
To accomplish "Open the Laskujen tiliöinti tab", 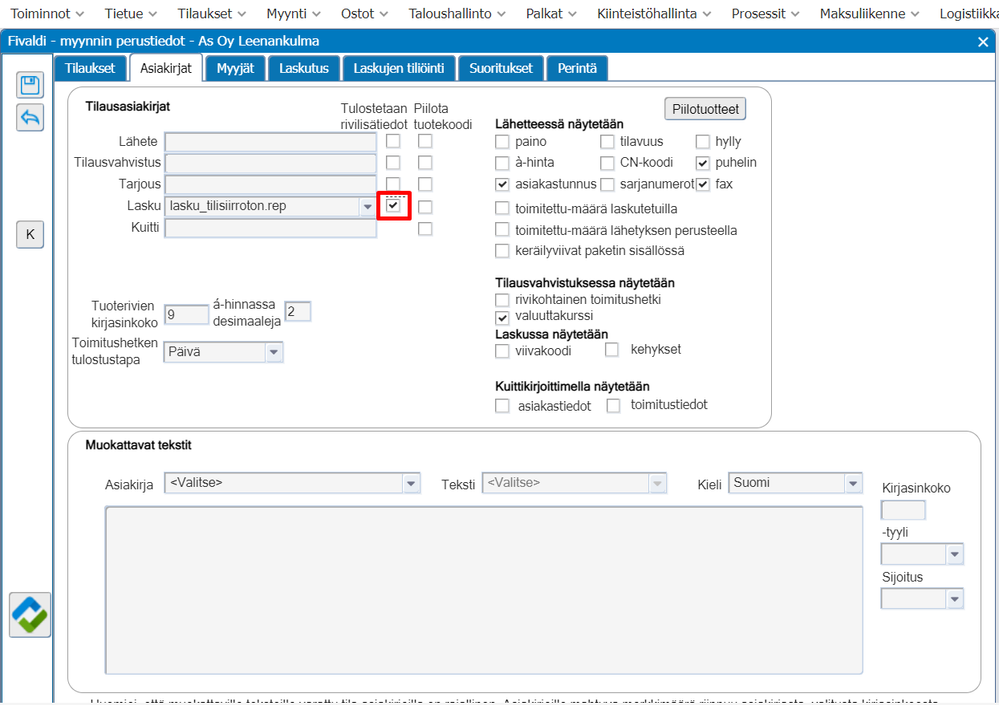I will click(399, 68).
